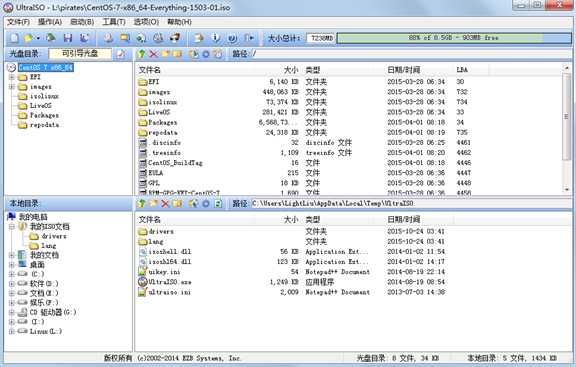This screenshot has width=576, height=367.
Task: Click the 可引导光盘 boot type field
Action: [x=80, y=54]
